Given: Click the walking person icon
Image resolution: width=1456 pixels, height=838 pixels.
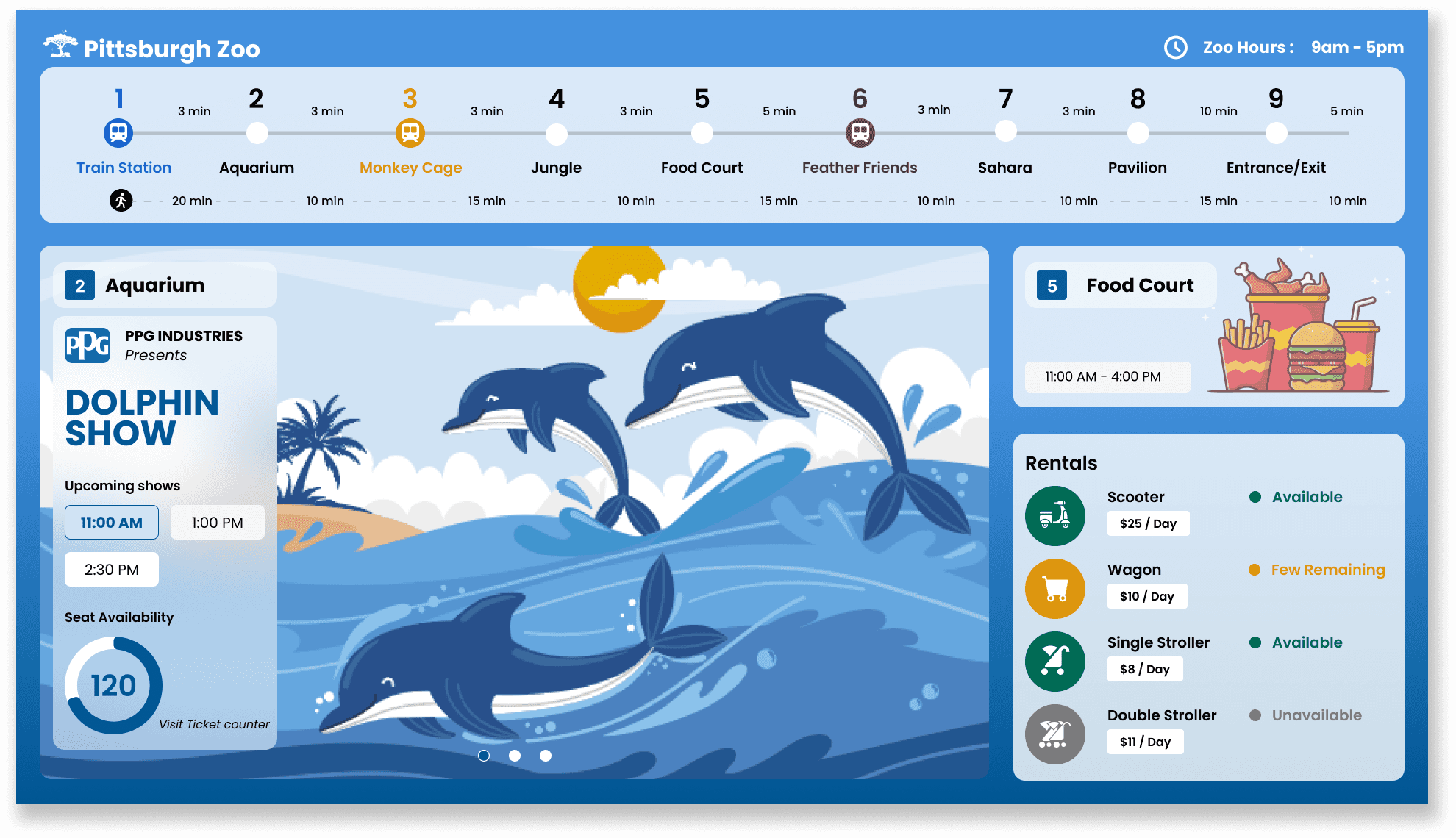Looking at the screenshot, I should [121, 200].
